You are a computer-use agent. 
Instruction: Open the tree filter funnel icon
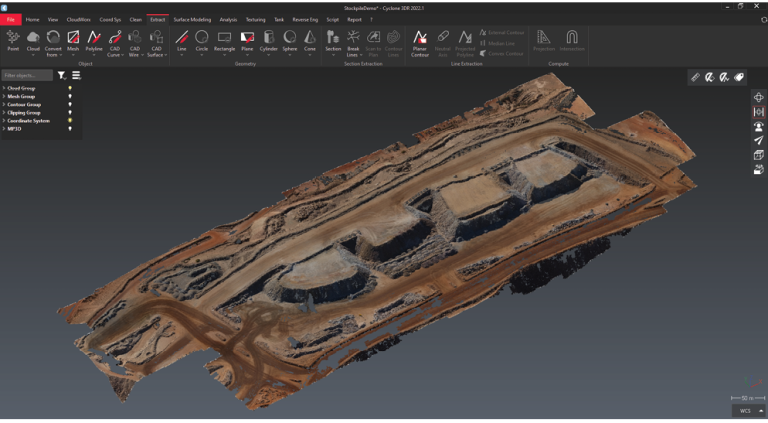[61, 75]
